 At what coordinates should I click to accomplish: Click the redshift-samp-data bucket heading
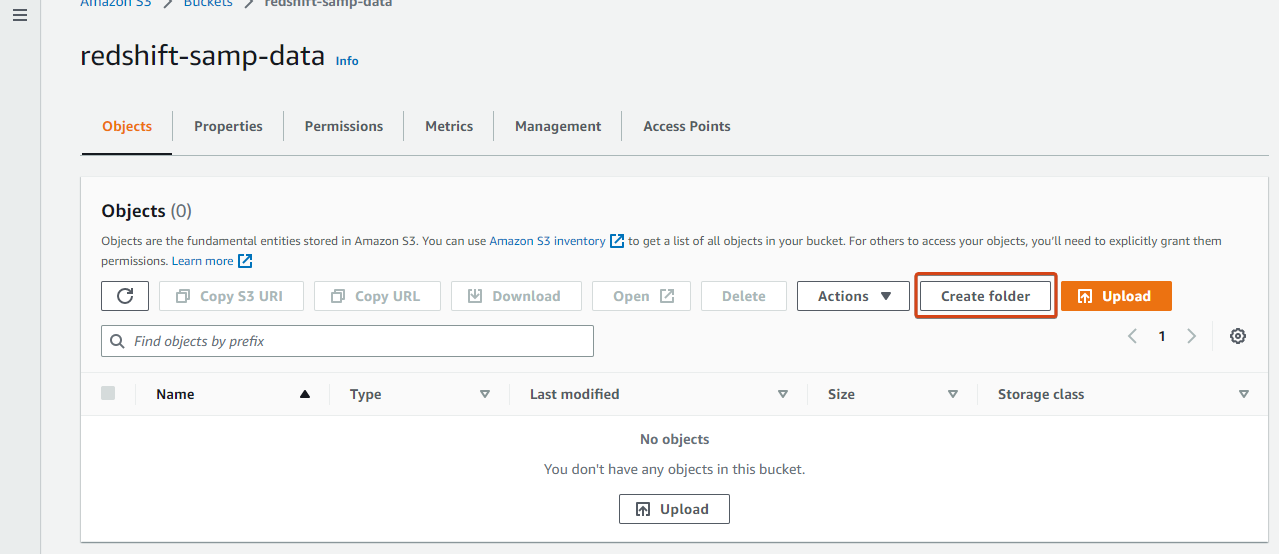[x=203, y=56]
